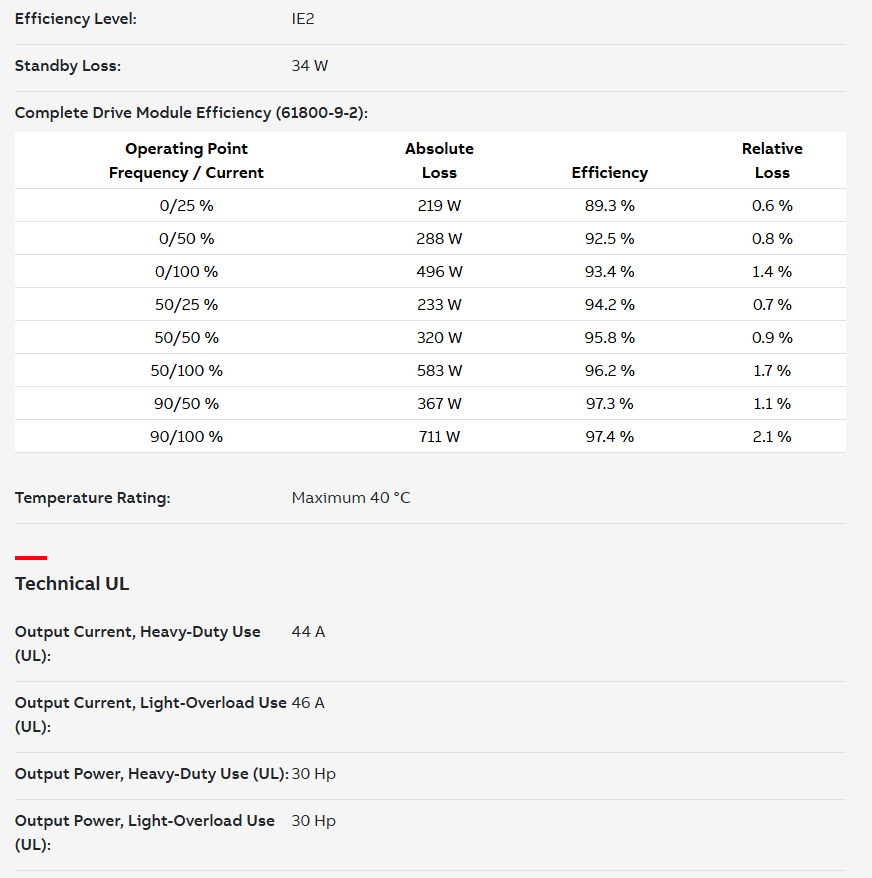Click the Standby Loss 34 W value

310,66
